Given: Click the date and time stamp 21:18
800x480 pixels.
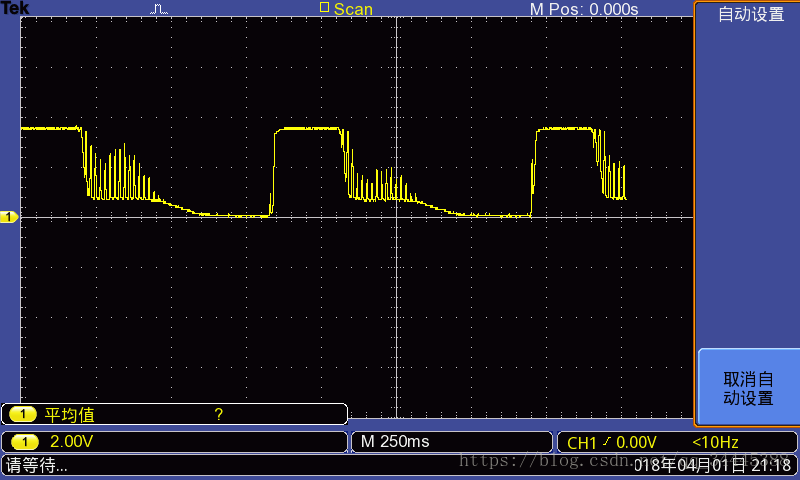Looking at the screenshot, I should 712,465.
